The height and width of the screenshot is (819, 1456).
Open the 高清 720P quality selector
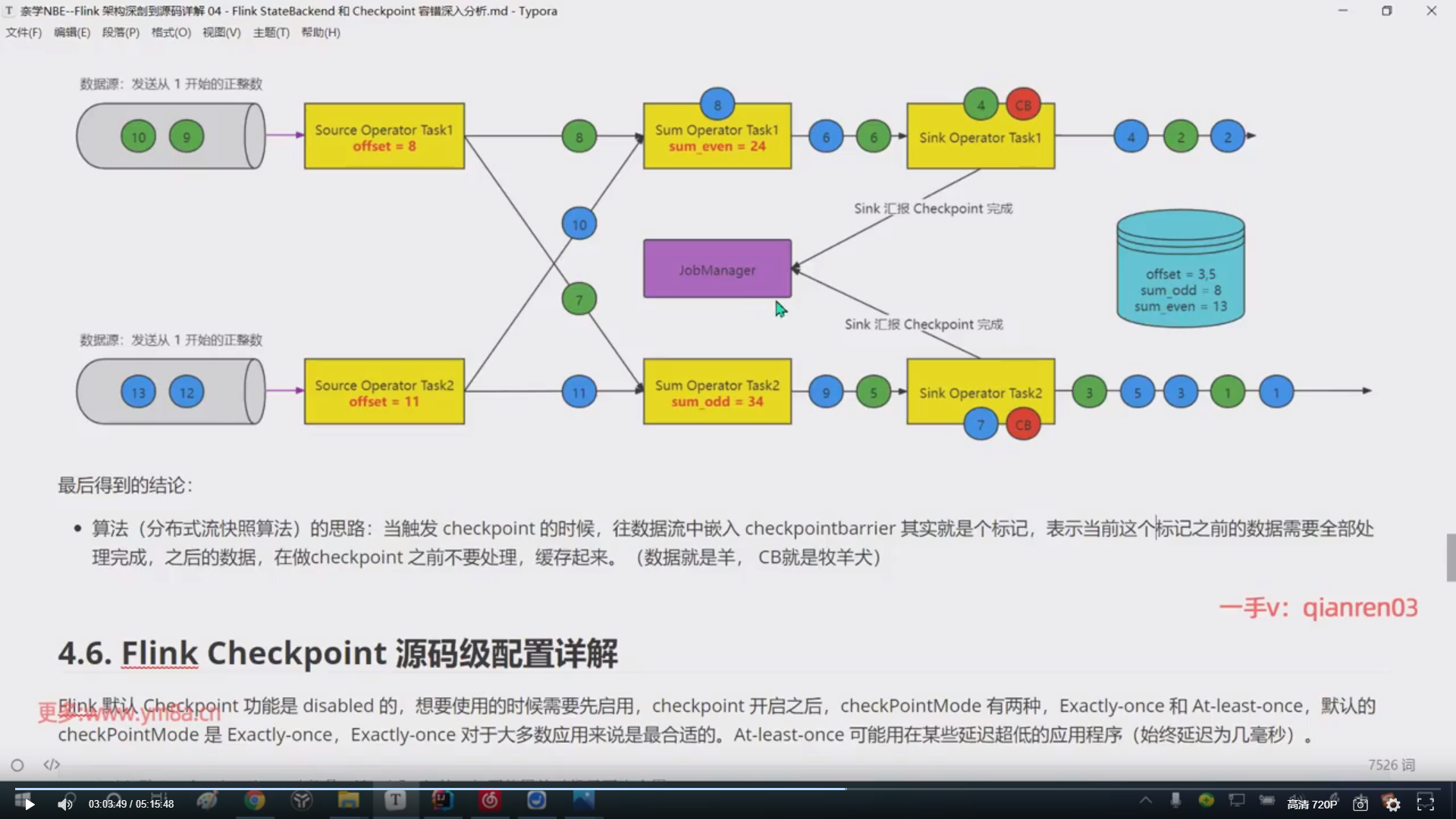click(x=1312, y=804)
